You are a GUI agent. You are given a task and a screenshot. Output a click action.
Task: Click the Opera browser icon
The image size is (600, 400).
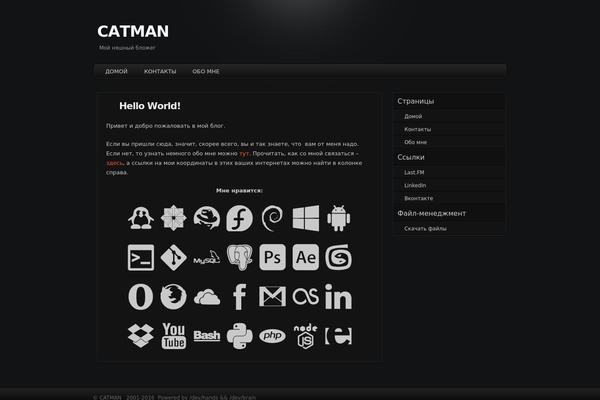point(141,297)
